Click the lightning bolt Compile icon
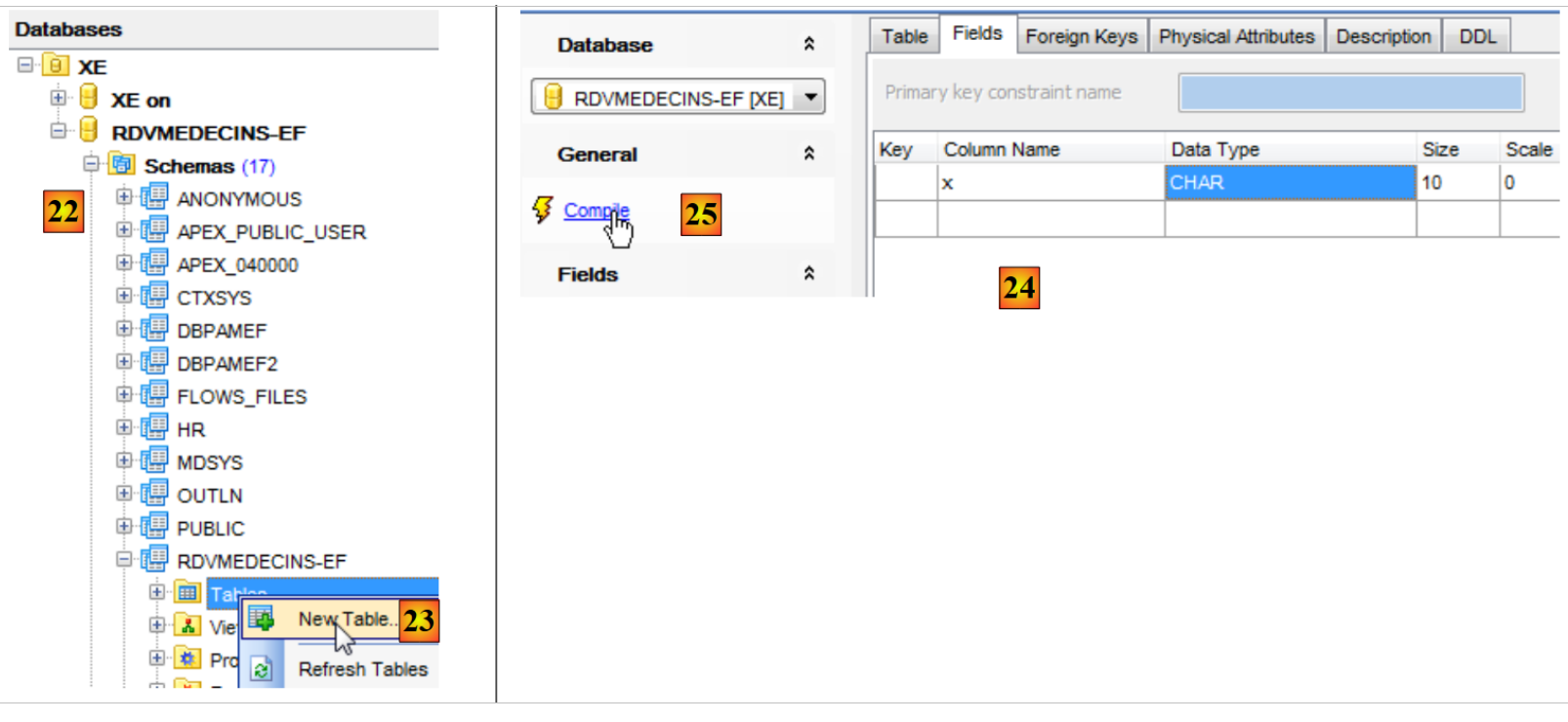The width and height of the screenshot is (1568, 722). 543,209
